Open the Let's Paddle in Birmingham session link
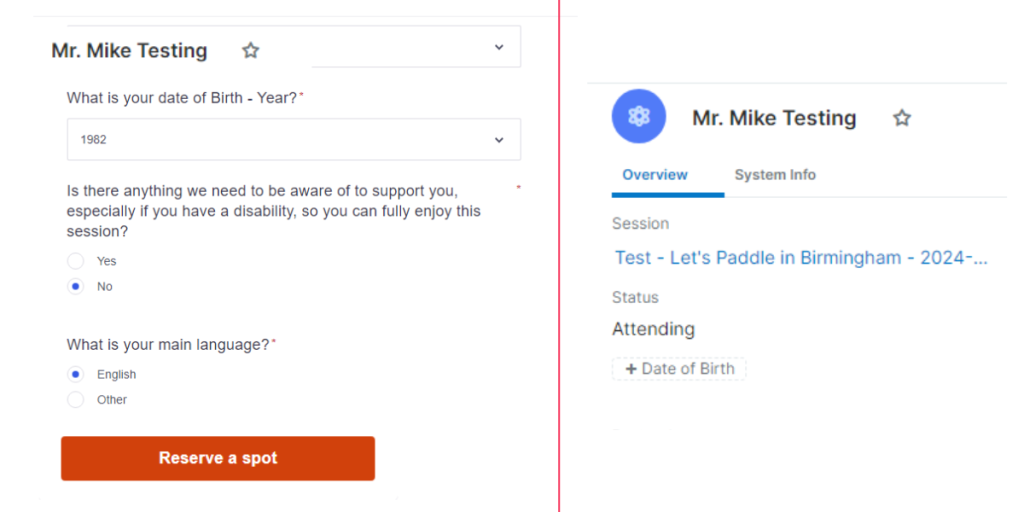This screenshot has height=512, width=1024. (801, 258)
